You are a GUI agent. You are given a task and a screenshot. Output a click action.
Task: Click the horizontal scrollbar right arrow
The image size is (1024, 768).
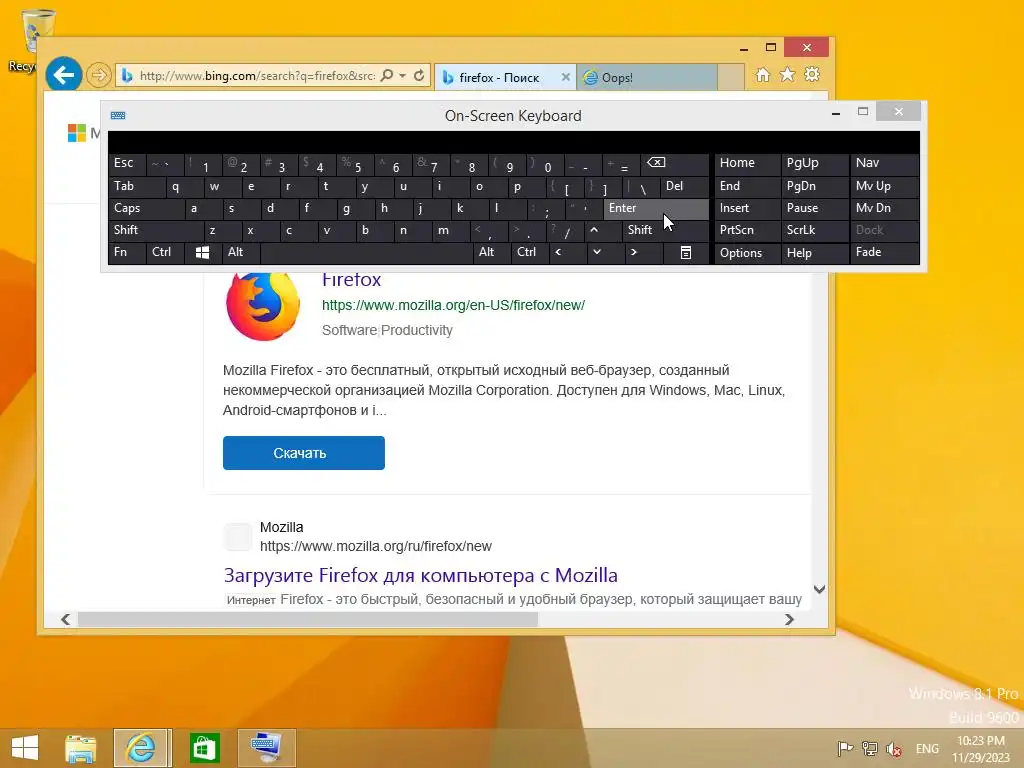(x=789, y=619)
